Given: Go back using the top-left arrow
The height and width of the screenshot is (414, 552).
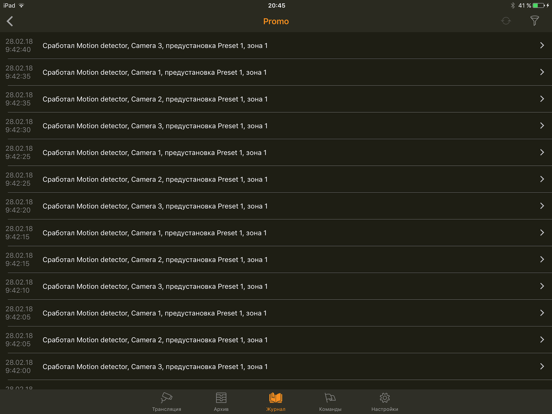Looking at the screenshot, I should pos(10,21).
